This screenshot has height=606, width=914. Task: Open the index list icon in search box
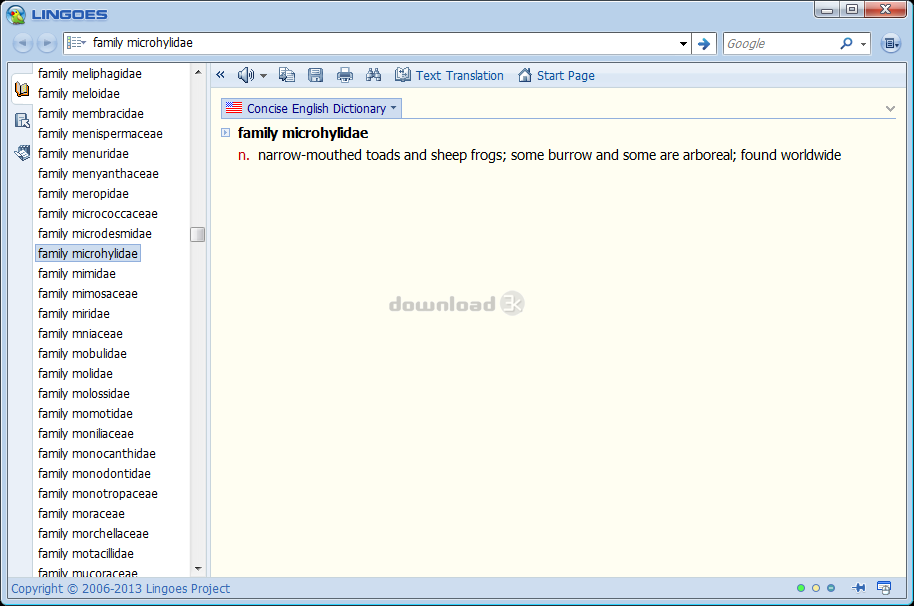tap(76, 43)
